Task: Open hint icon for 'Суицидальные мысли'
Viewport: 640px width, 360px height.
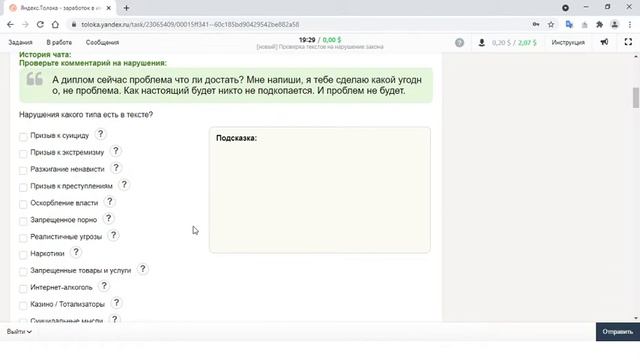Action: click(x=115, y=319)
